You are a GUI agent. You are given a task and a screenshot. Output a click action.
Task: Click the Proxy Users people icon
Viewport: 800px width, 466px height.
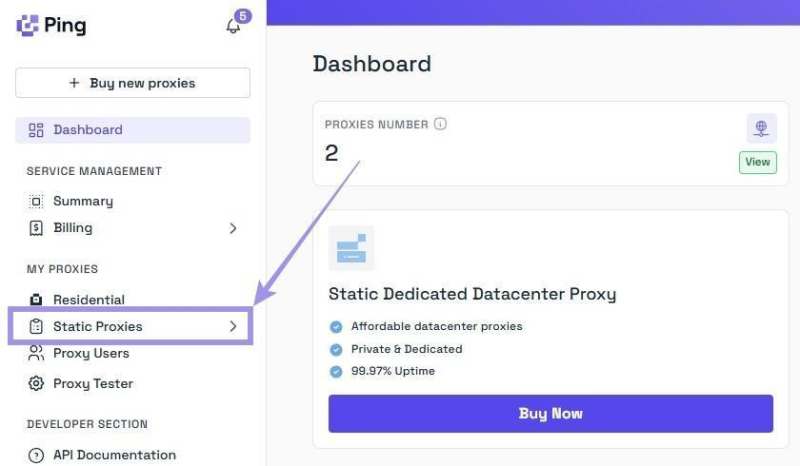coord(36,353)
